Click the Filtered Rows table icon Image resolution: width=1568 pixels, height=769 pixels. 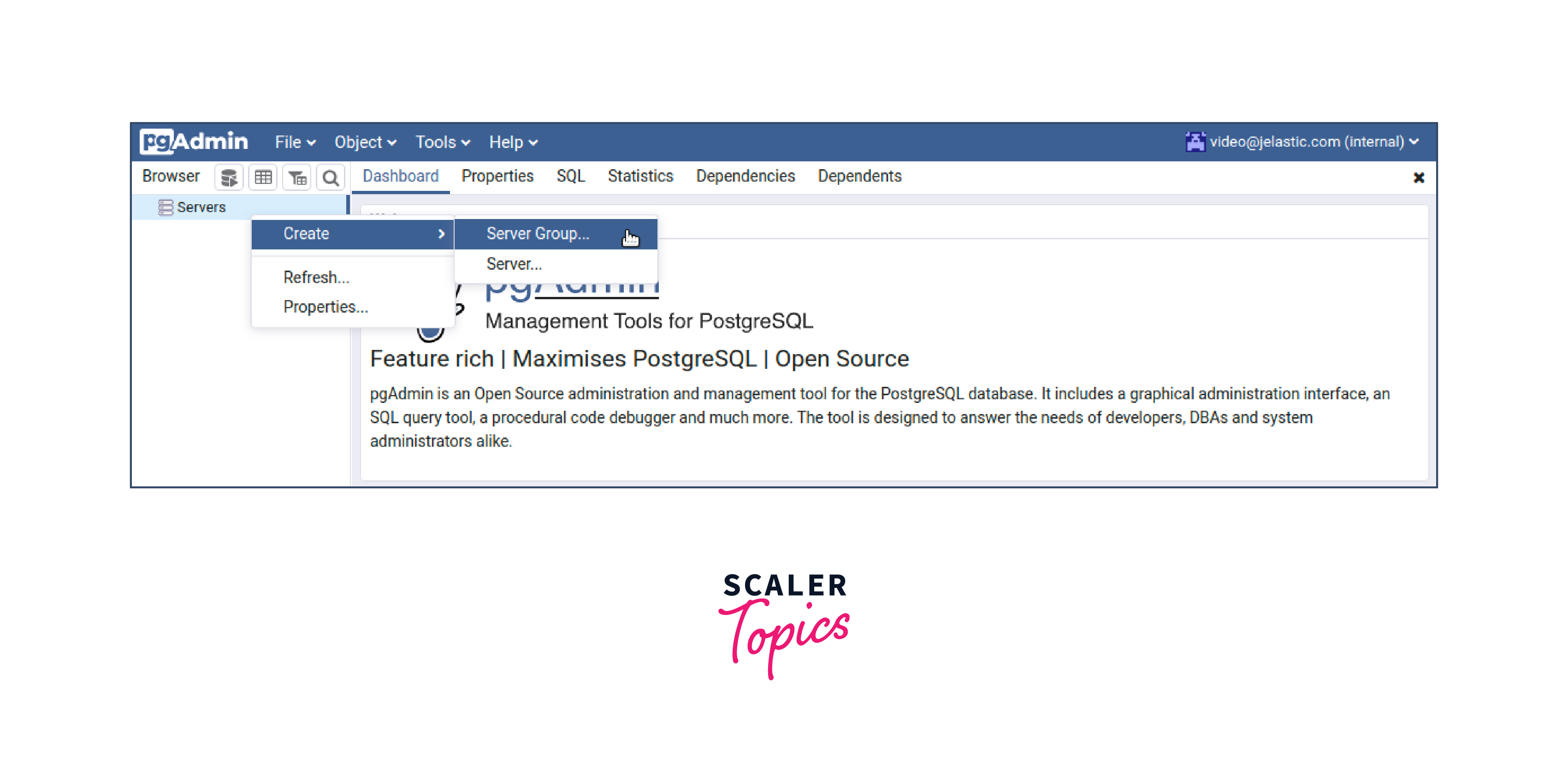tap(297, 177)
